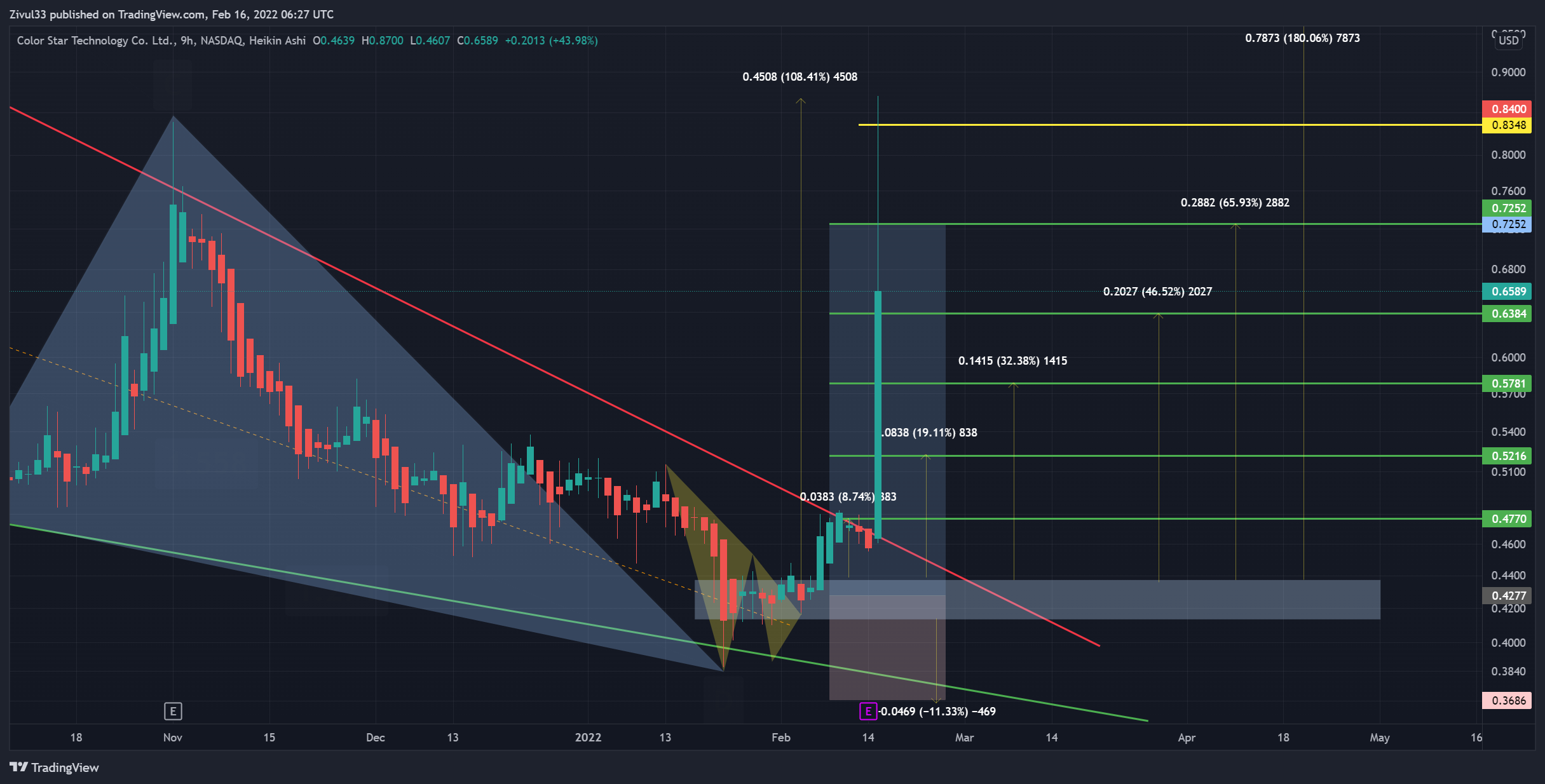Click the green 0.6384 price label

tap(1507, 314)
